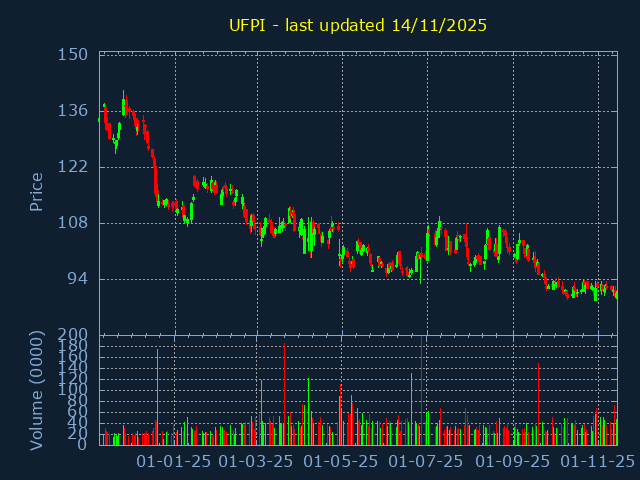640x480 pixels.
Task: Select the 01-03-25 date tick label
Action: 256,461
